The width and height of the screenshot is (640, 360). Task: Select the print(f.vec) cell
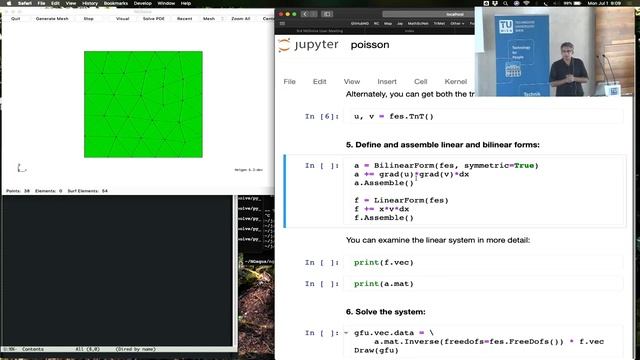[484, 262]
